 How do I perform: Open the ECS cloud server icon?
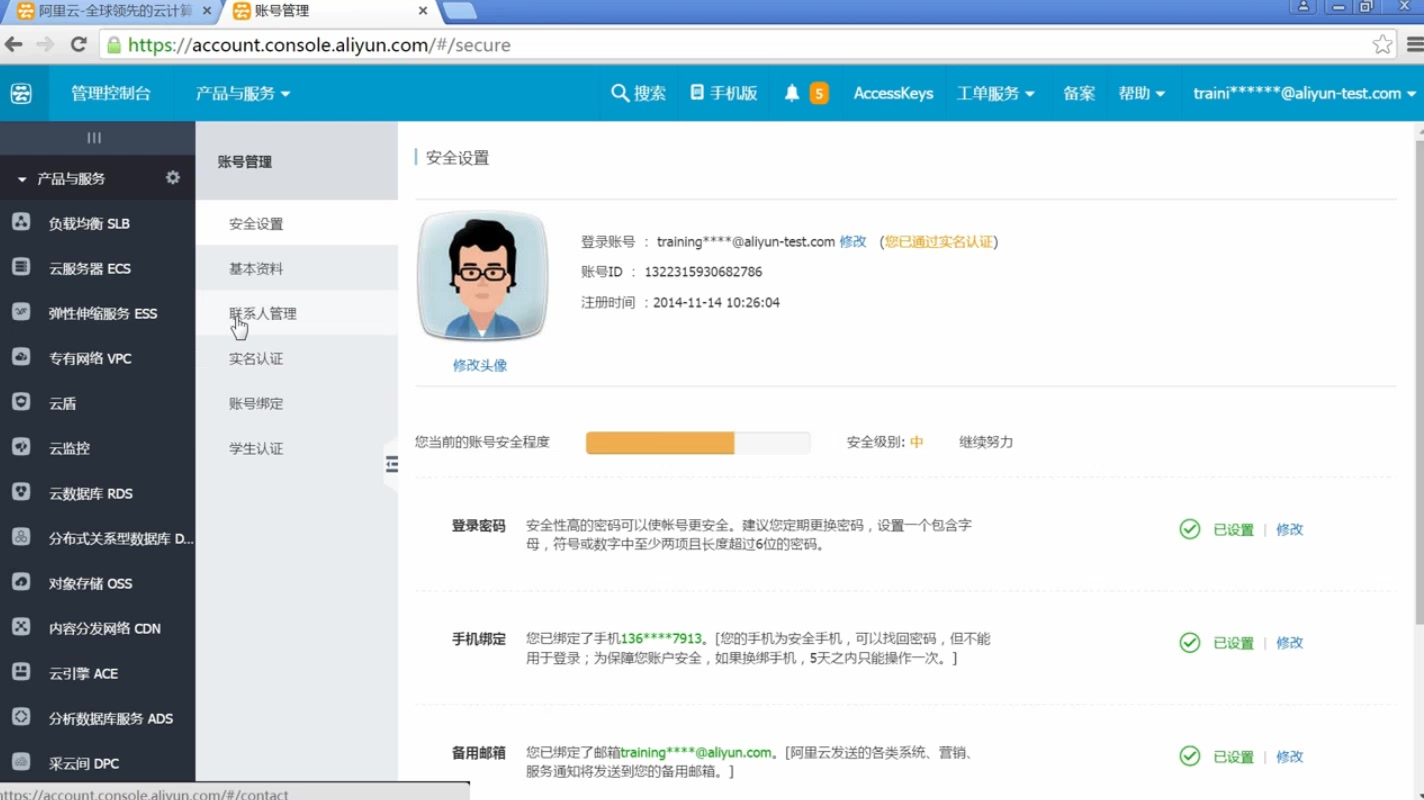point(21,267)
